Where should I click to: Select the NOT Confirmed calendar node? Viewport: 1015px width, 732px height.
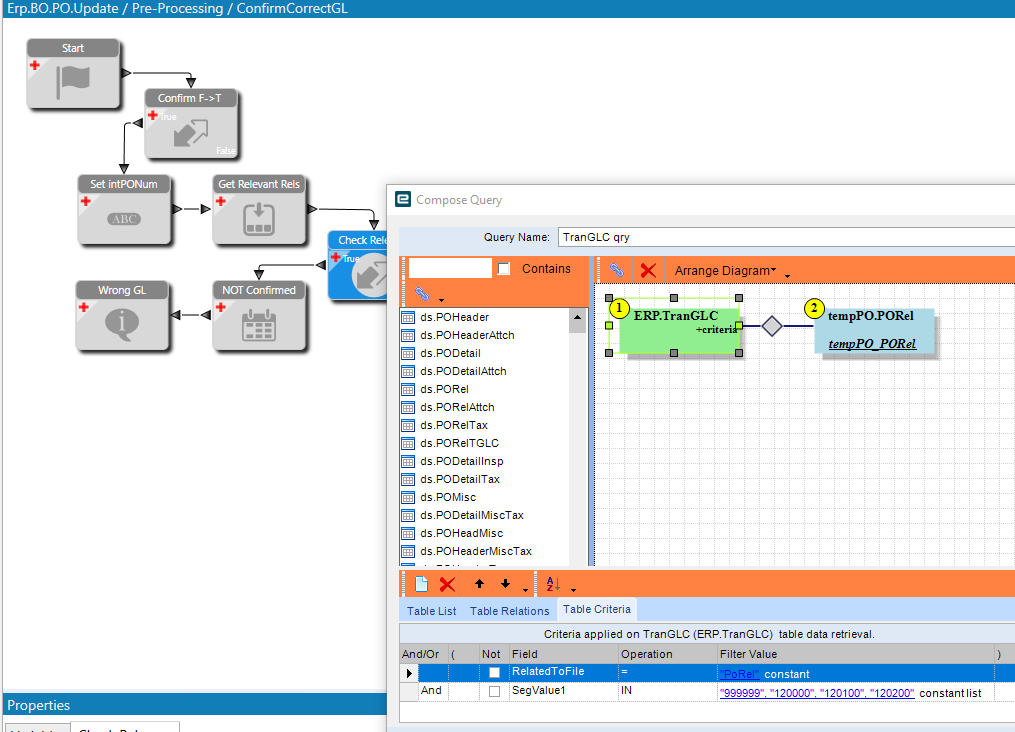tap(259, 316)
